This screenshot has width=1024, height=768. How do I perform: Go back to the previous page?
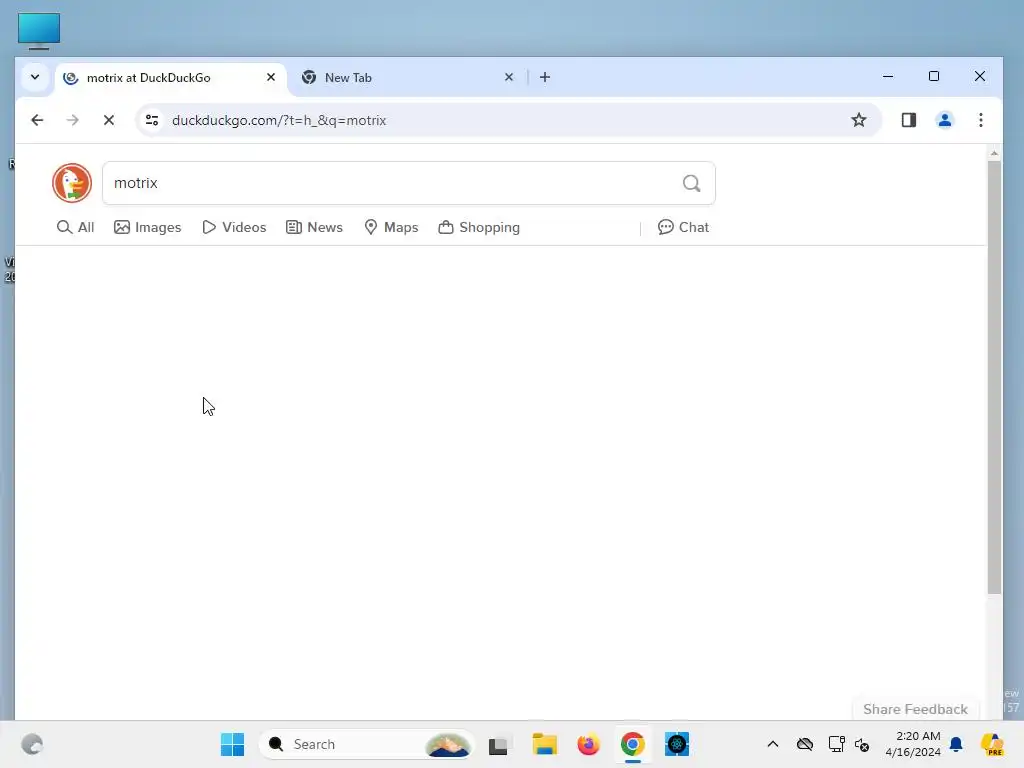coord(37,120)
